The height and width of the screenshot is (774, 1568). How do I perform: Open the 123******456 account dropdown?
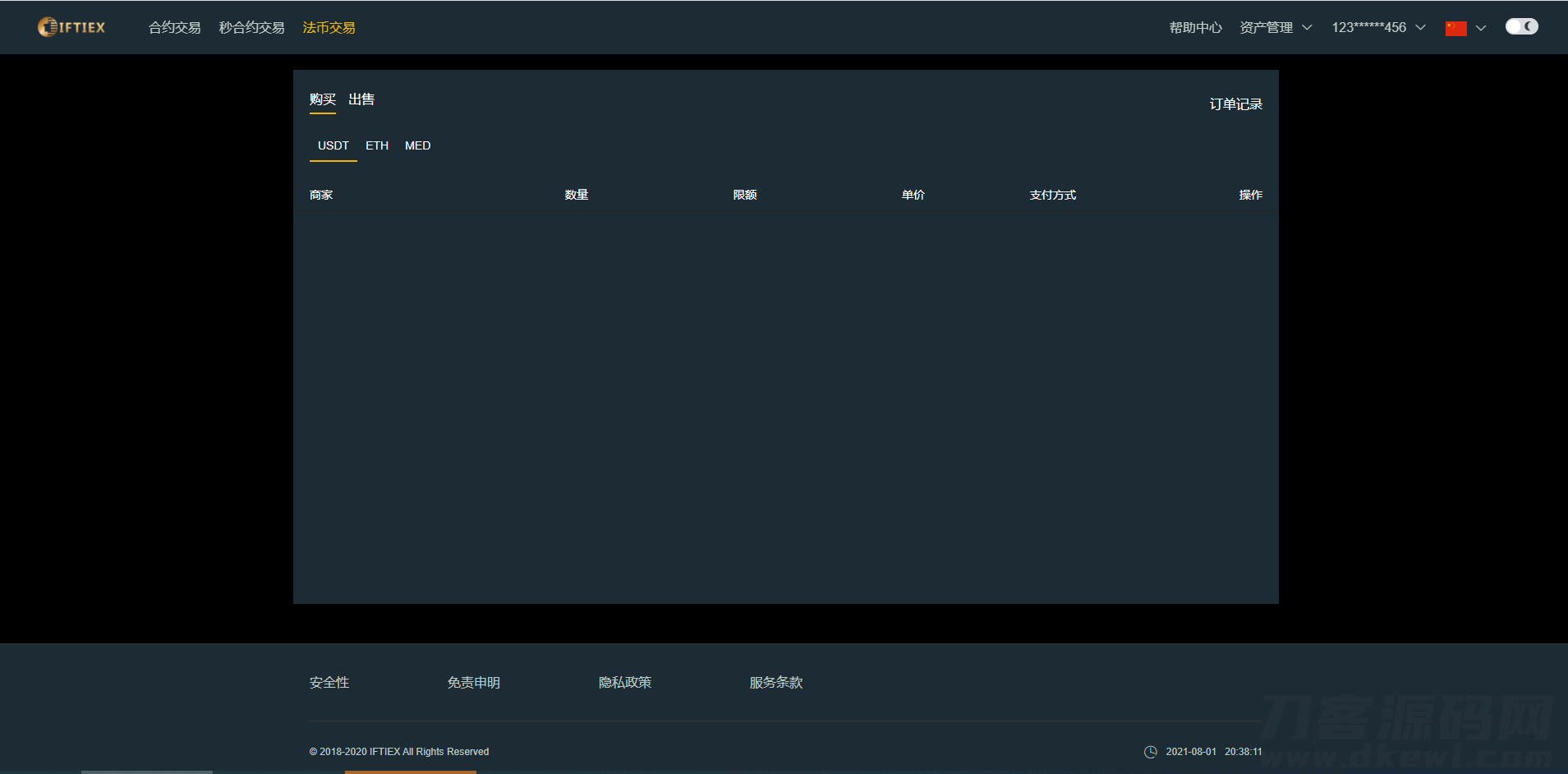pos(1377,28)
